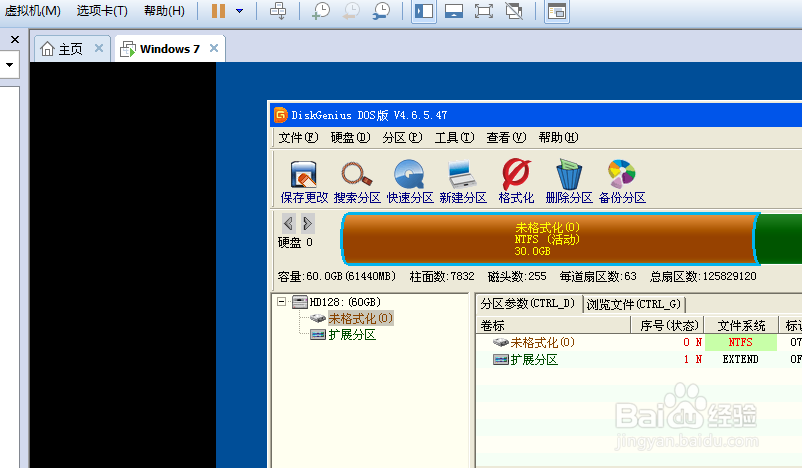802x468 pixels.
Task: Open DiskGenius 分区(P) menu
Action: 403,138
